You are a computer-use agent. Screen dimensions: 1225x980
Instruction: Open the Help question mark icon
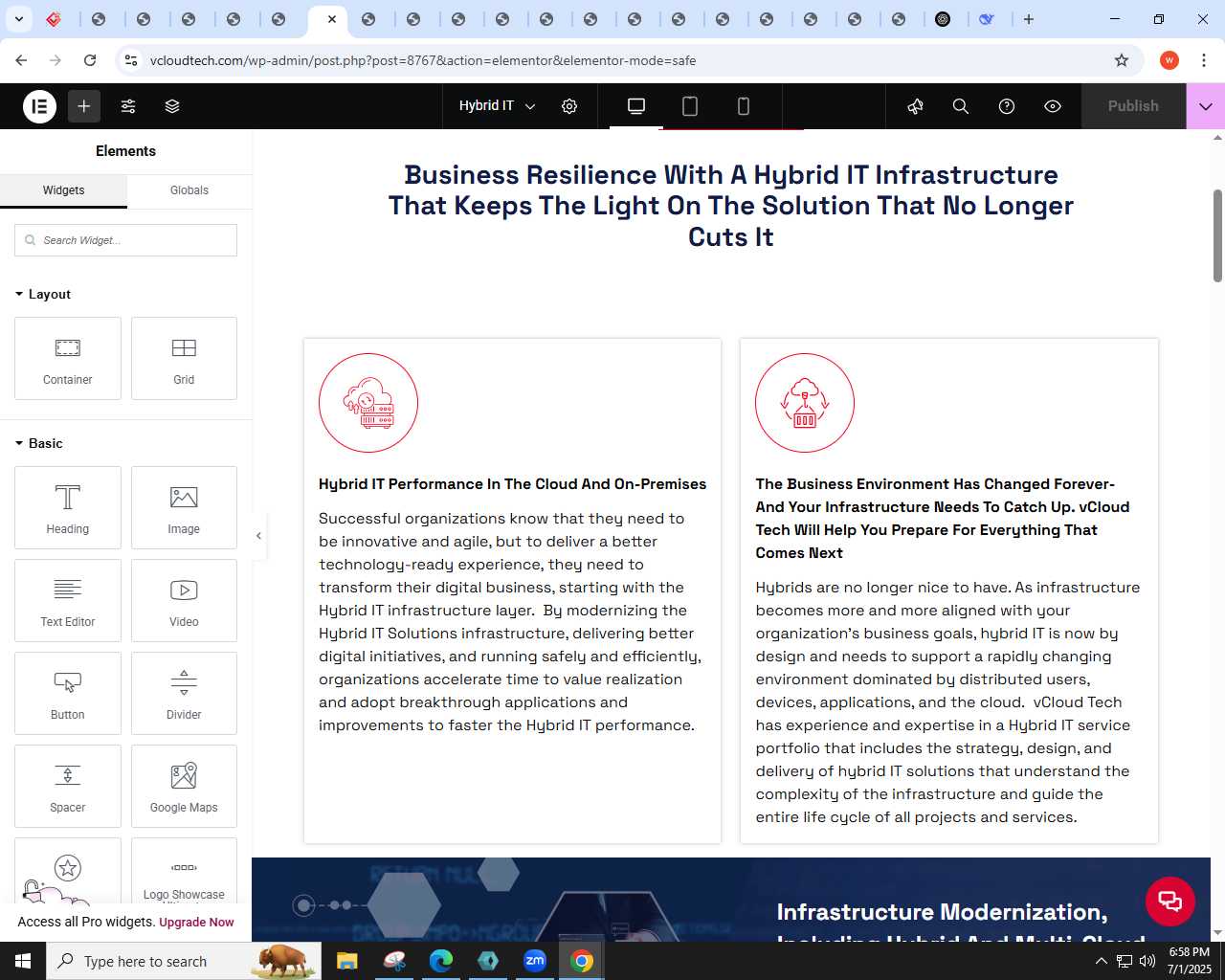pos(1007,106)
